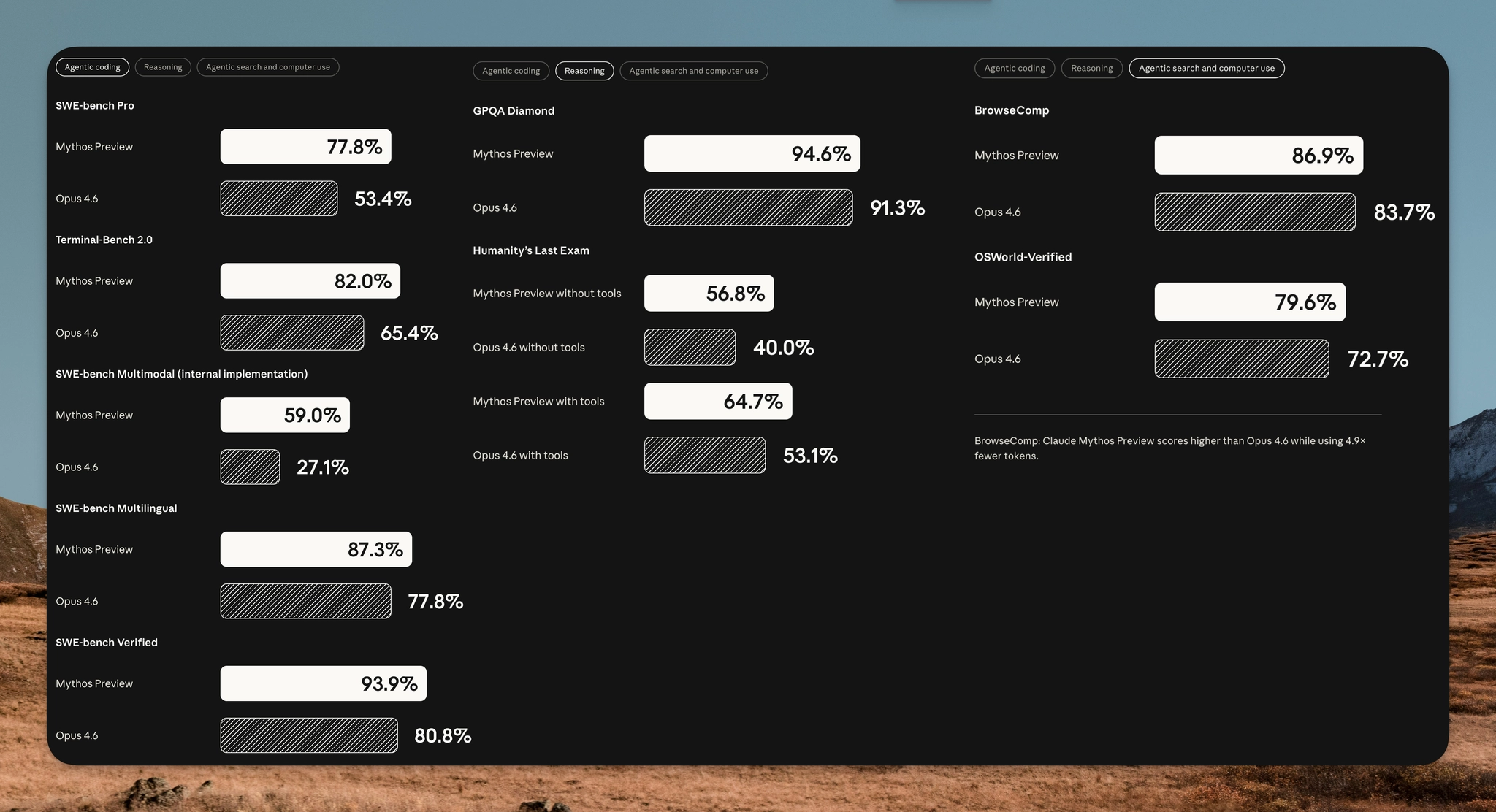Open Agentic search tab above GPQA Diamond
1496x812 pixels.
[693, 71]
